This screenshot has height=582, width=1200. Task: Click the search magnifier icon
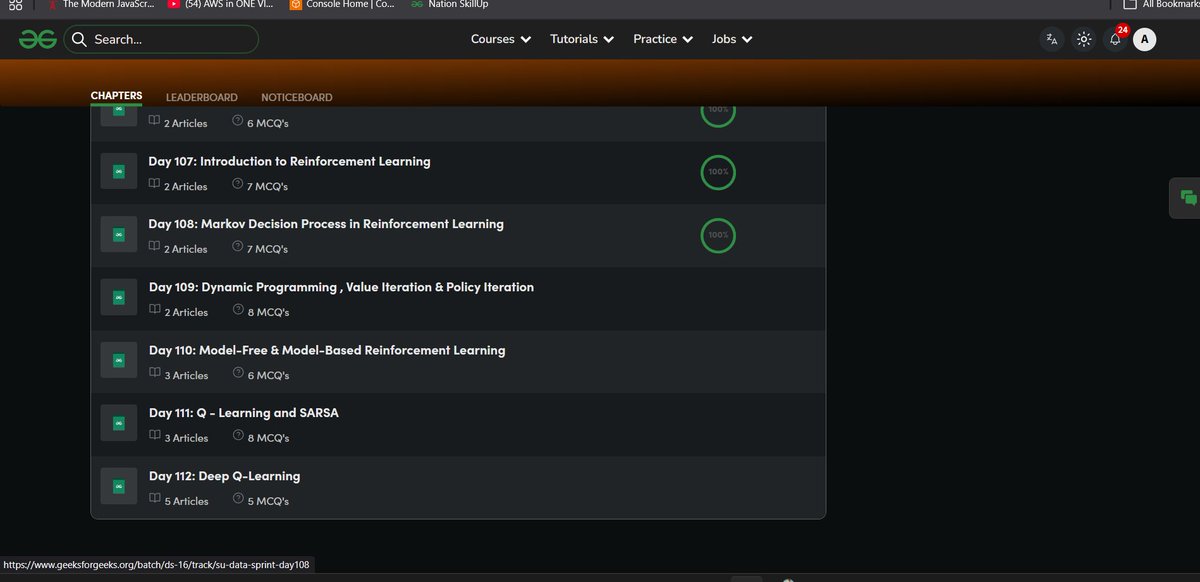point(79,40)
